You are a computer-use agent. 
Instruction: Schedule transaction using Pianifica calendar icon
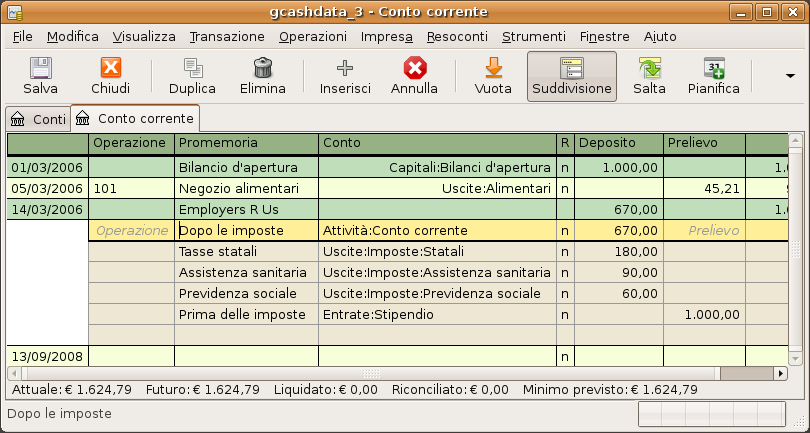(713, 68)
